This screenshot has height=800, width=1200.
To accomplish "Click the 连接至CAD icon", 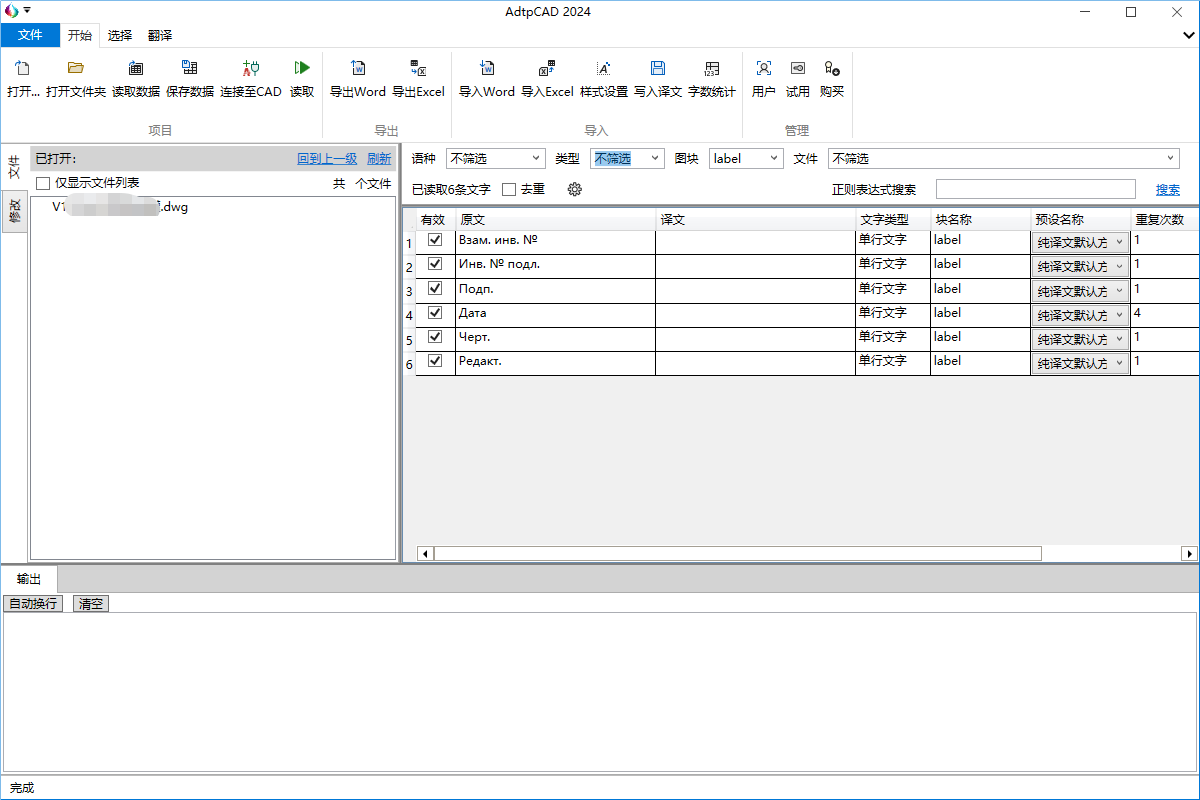I will click(251, 69).
